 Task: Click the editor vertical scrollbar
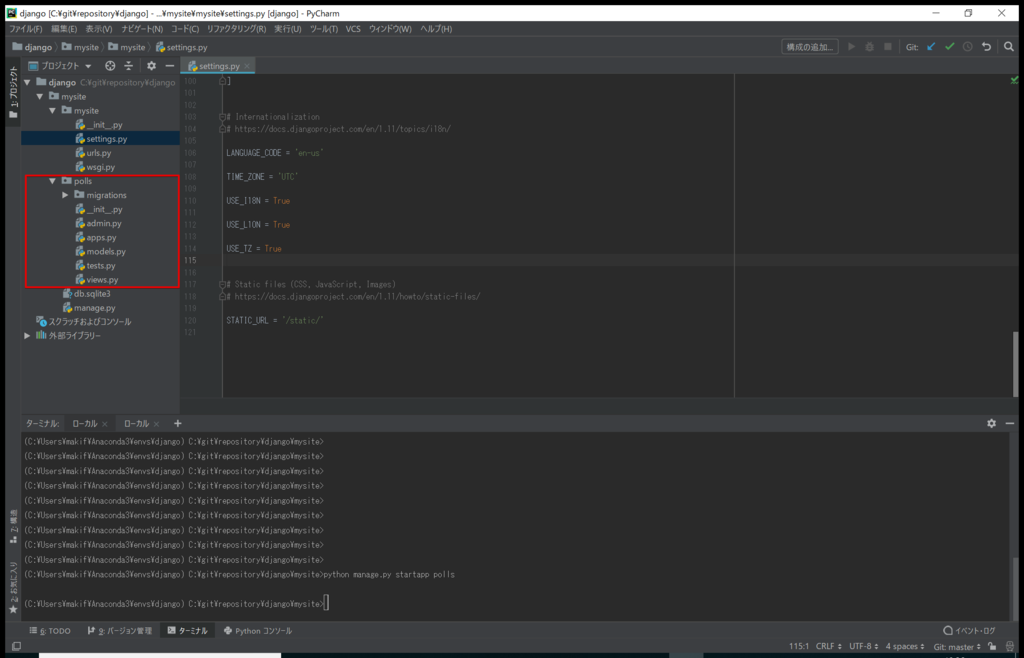point(1016,363)
